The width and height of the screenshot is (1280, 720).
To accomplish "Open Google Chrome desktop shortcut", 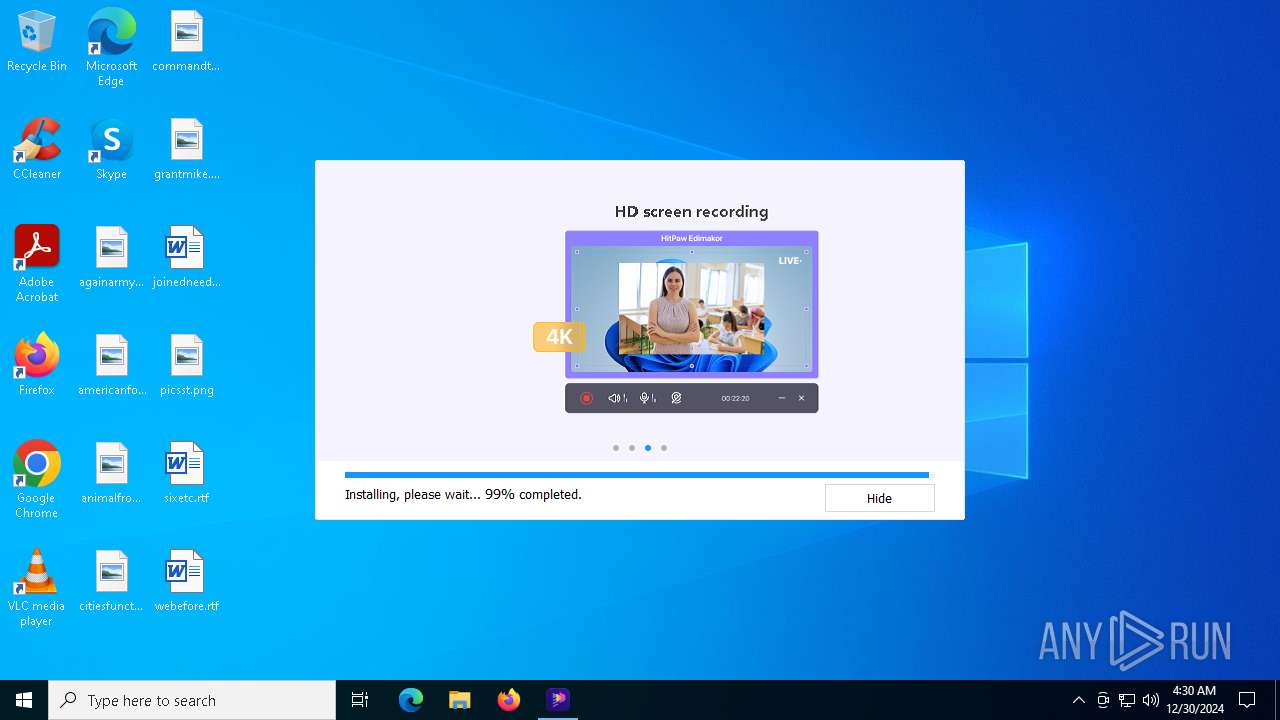I will click(x=37, y=480).
